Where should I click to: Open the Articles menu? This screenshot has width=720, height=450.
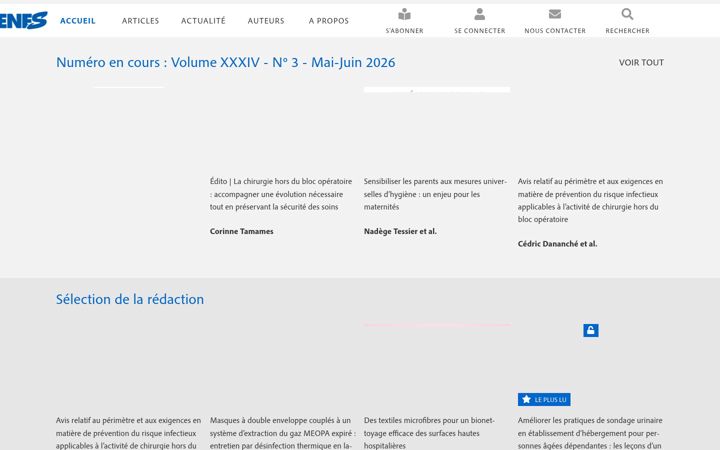pos(141,21)
